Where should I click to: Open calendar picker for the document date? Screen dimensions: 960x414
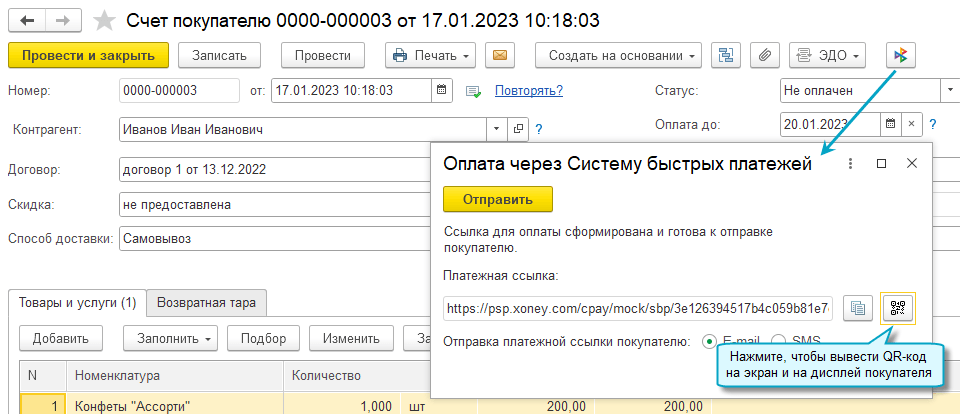coord(441,91)
